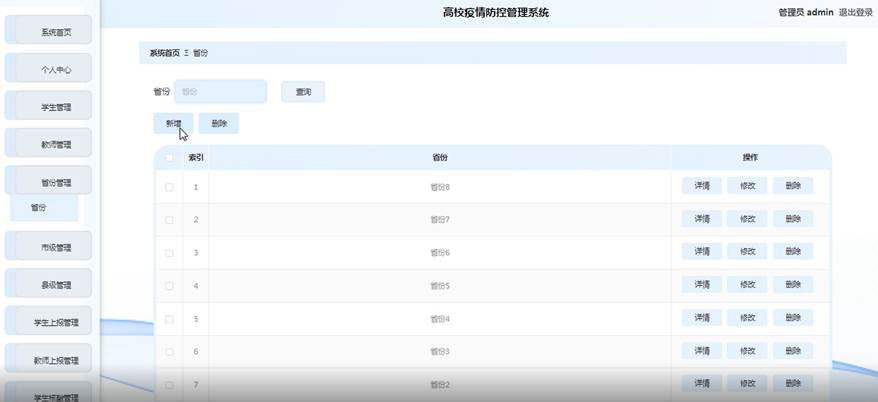Click the 省份7 table cell
This screenshot has height=402, width=878.
click(x=440, y=219)
